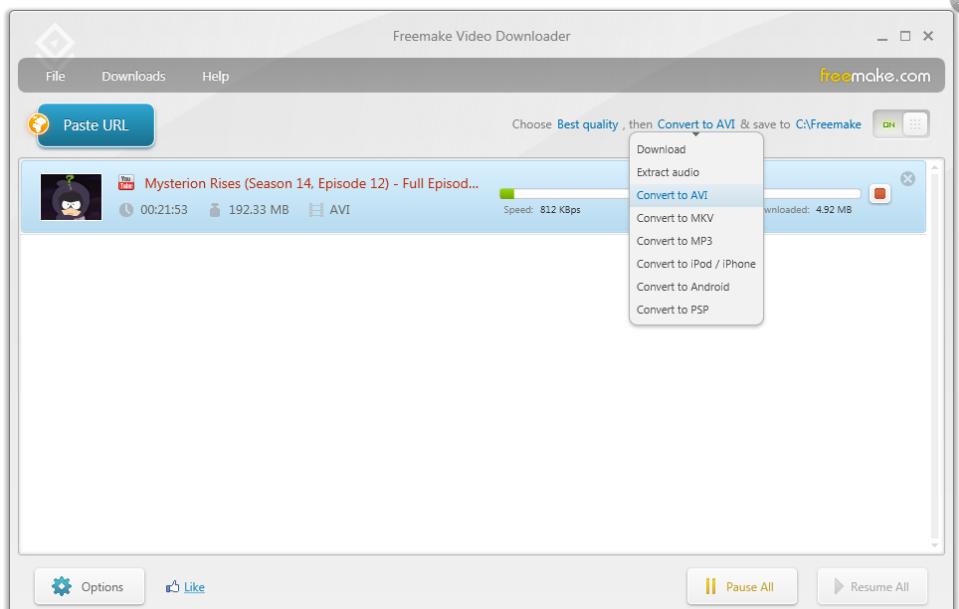Choose Convert to PSP
The image size is (959, 609).
click(x=696, y=310)
